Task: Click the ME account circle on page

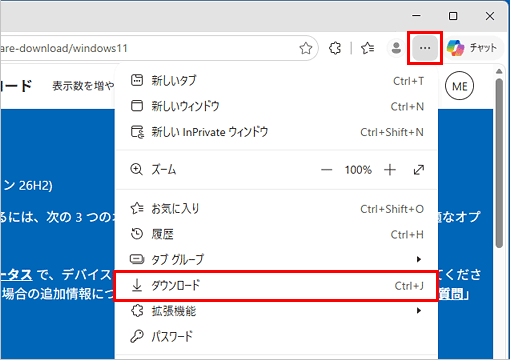Action: coord(459,86)
